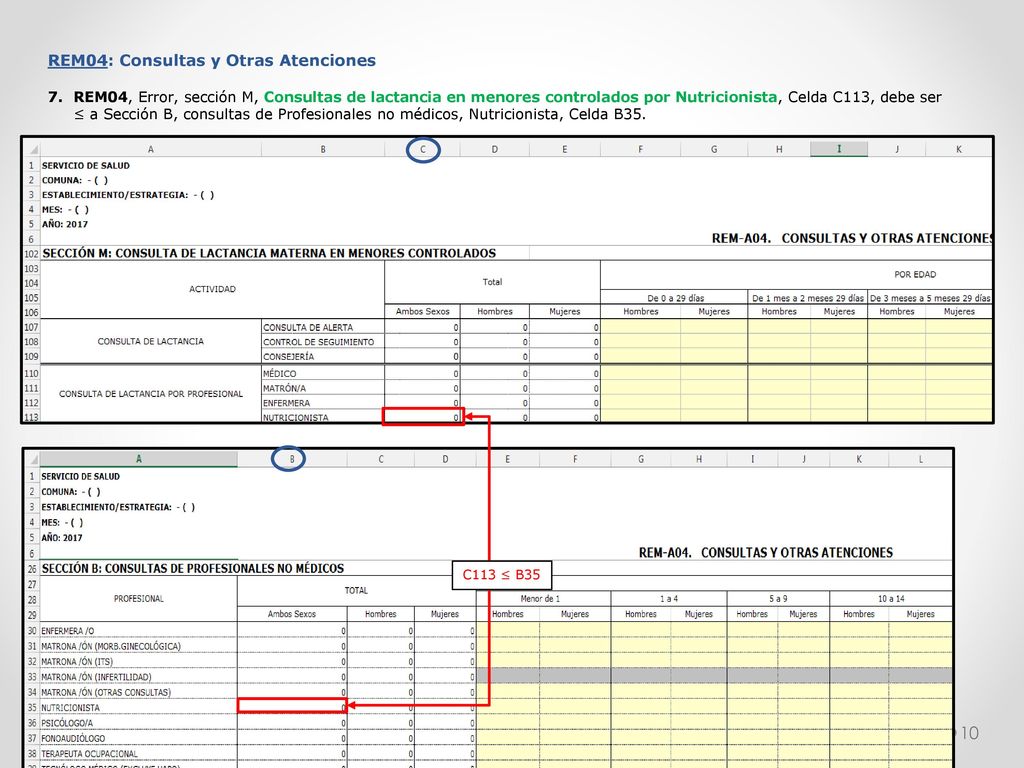Click 'AÑO: 2017' in the Sección M sheet

click(65, 224)
